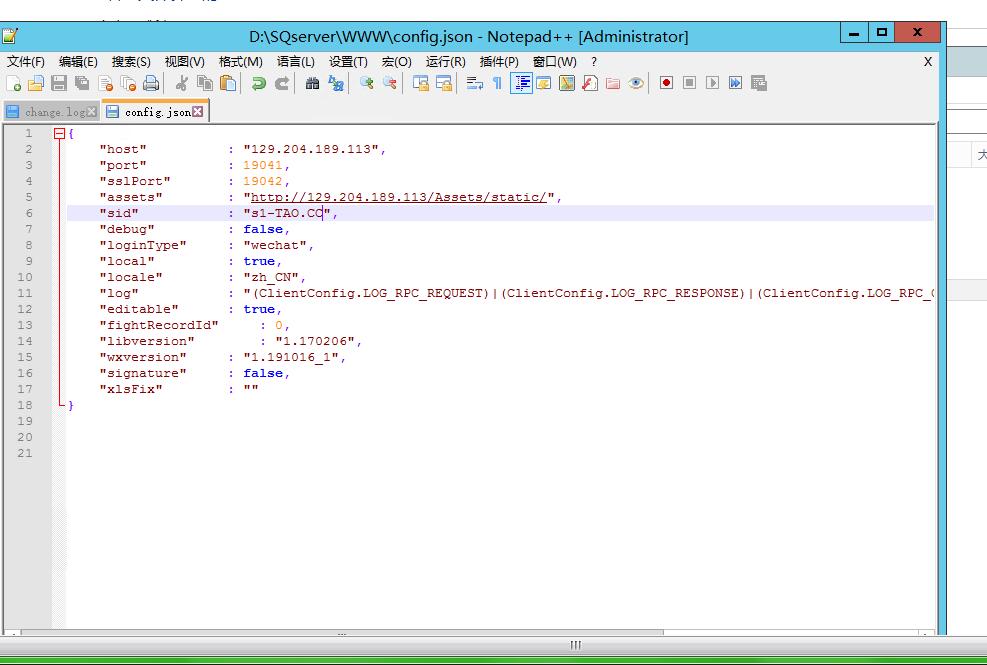Click the assets URL link on line 5
This screenshot has width=987, height=665.
398,197
